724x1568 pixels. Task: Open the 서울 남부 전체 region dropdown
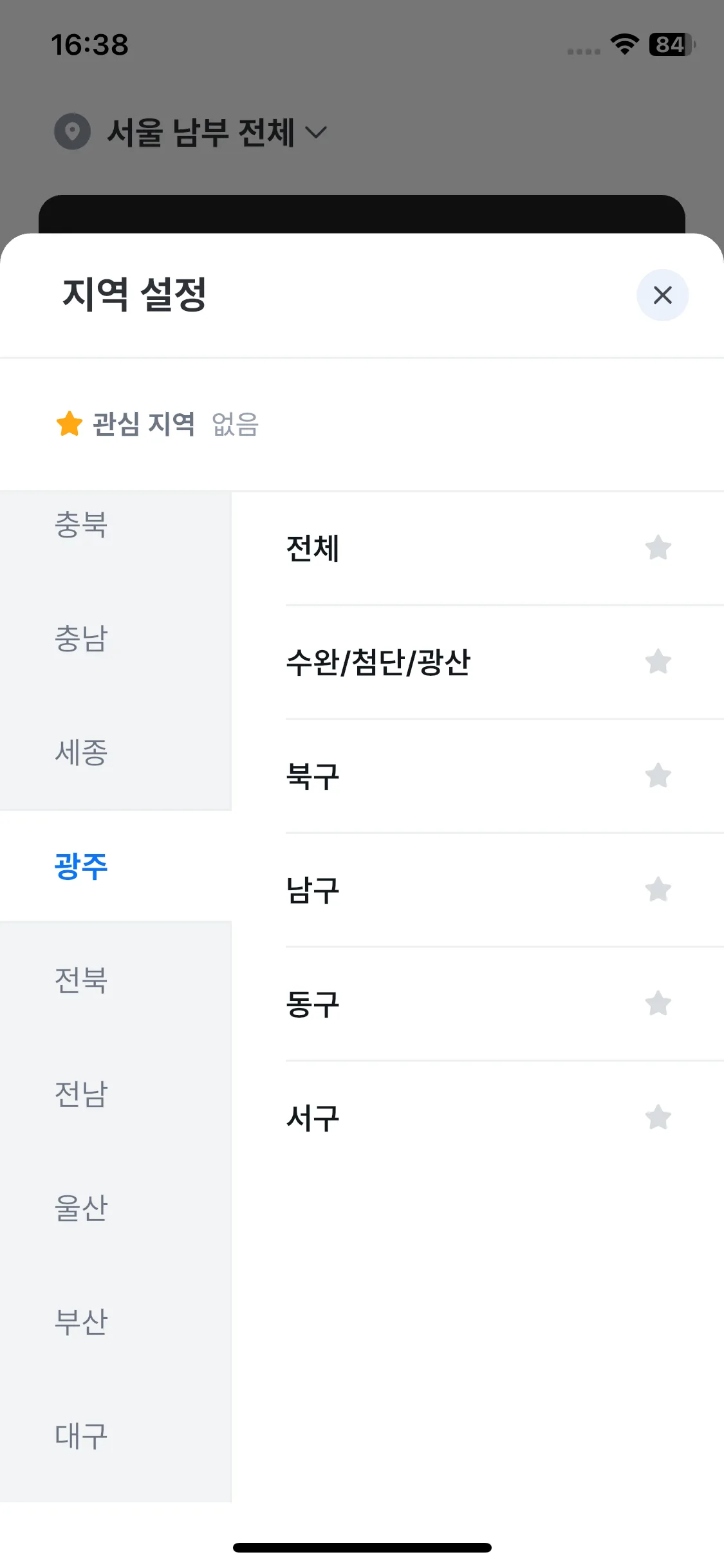(191, 132)
